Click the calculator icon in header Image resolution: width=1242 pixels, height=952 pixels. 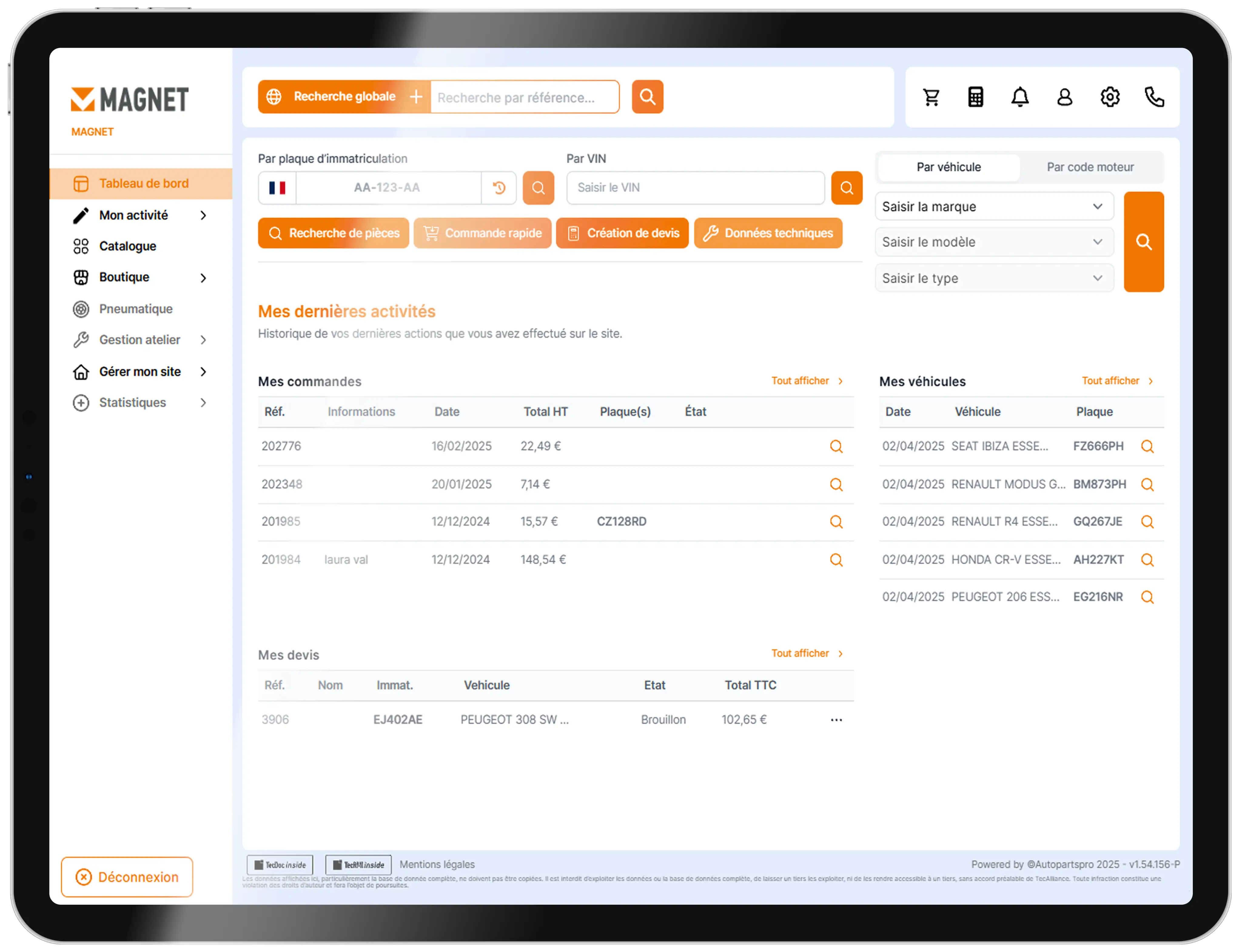pos(975,97)
